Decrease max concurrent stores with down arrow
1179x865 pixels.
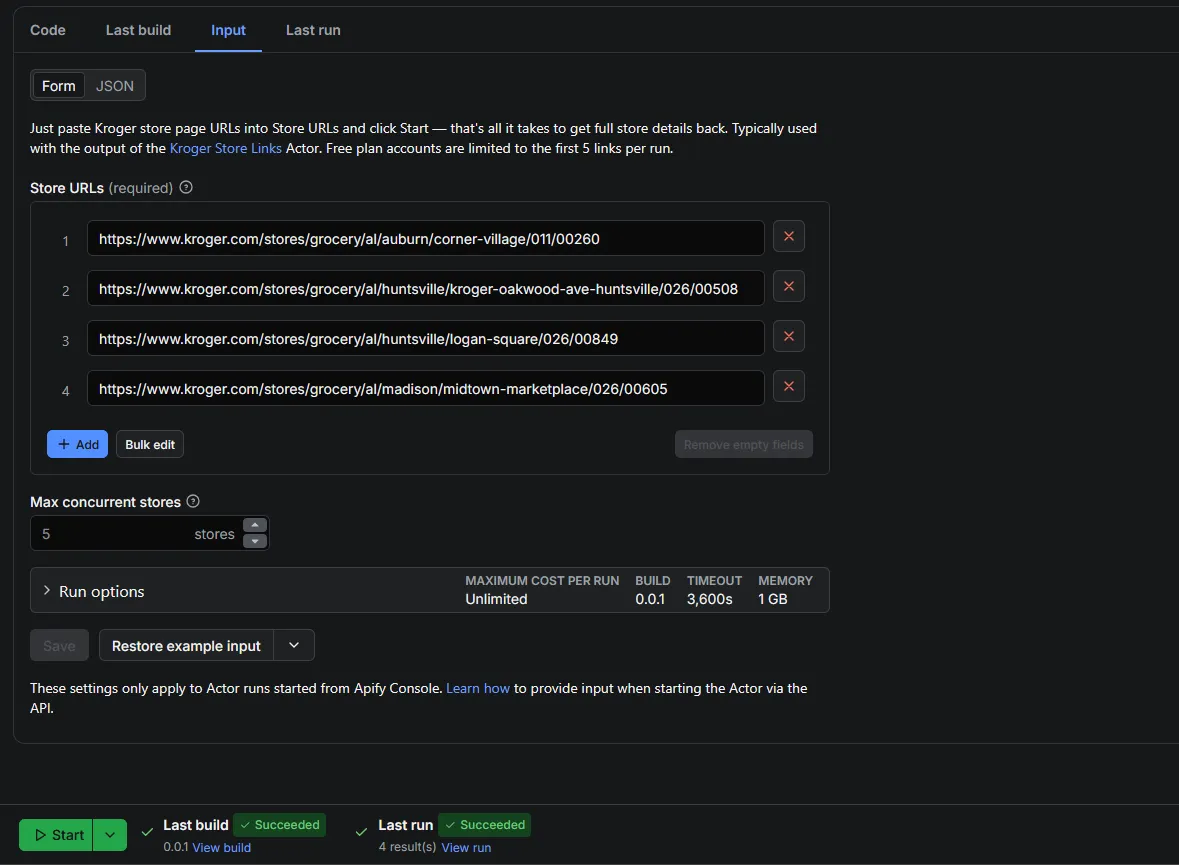[x=255, y=541]
